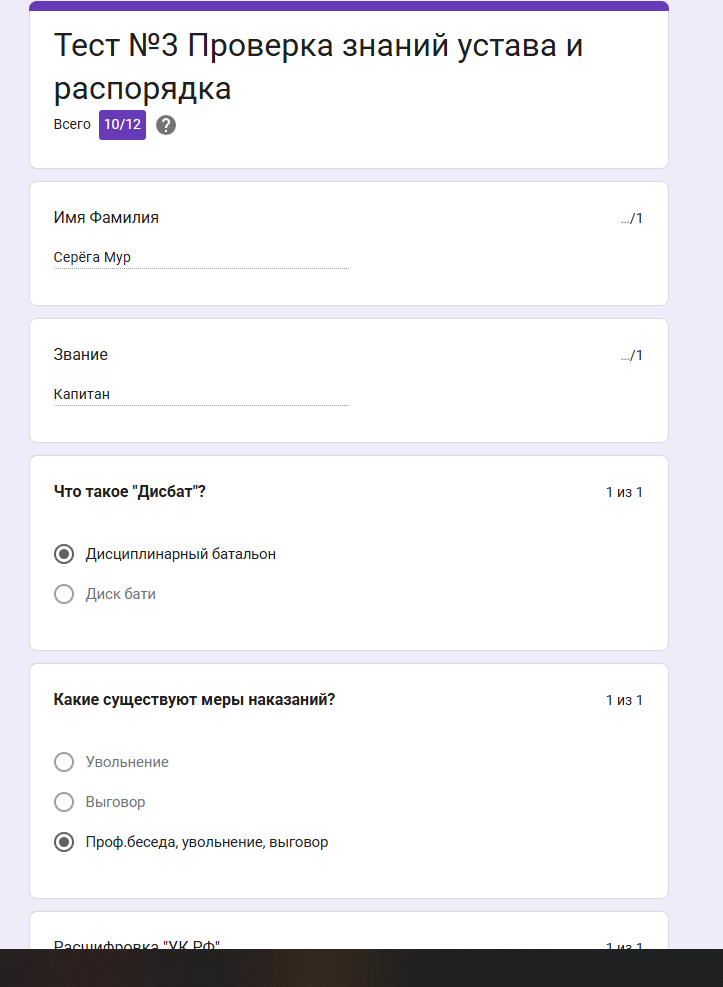This screenshot has width=723, height=987.
Task: Click the answer field containing "Капитан"
Action: (x=200, y=394)
